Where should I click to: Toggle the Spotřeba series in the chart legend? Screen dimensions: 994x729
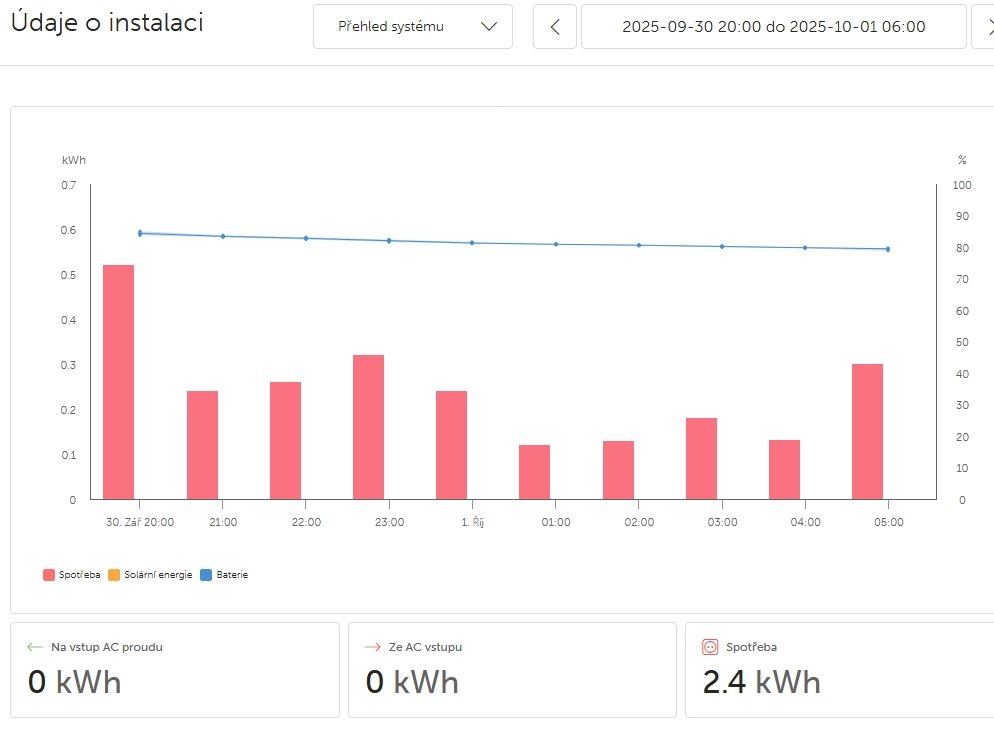click(x=80, y=575)
